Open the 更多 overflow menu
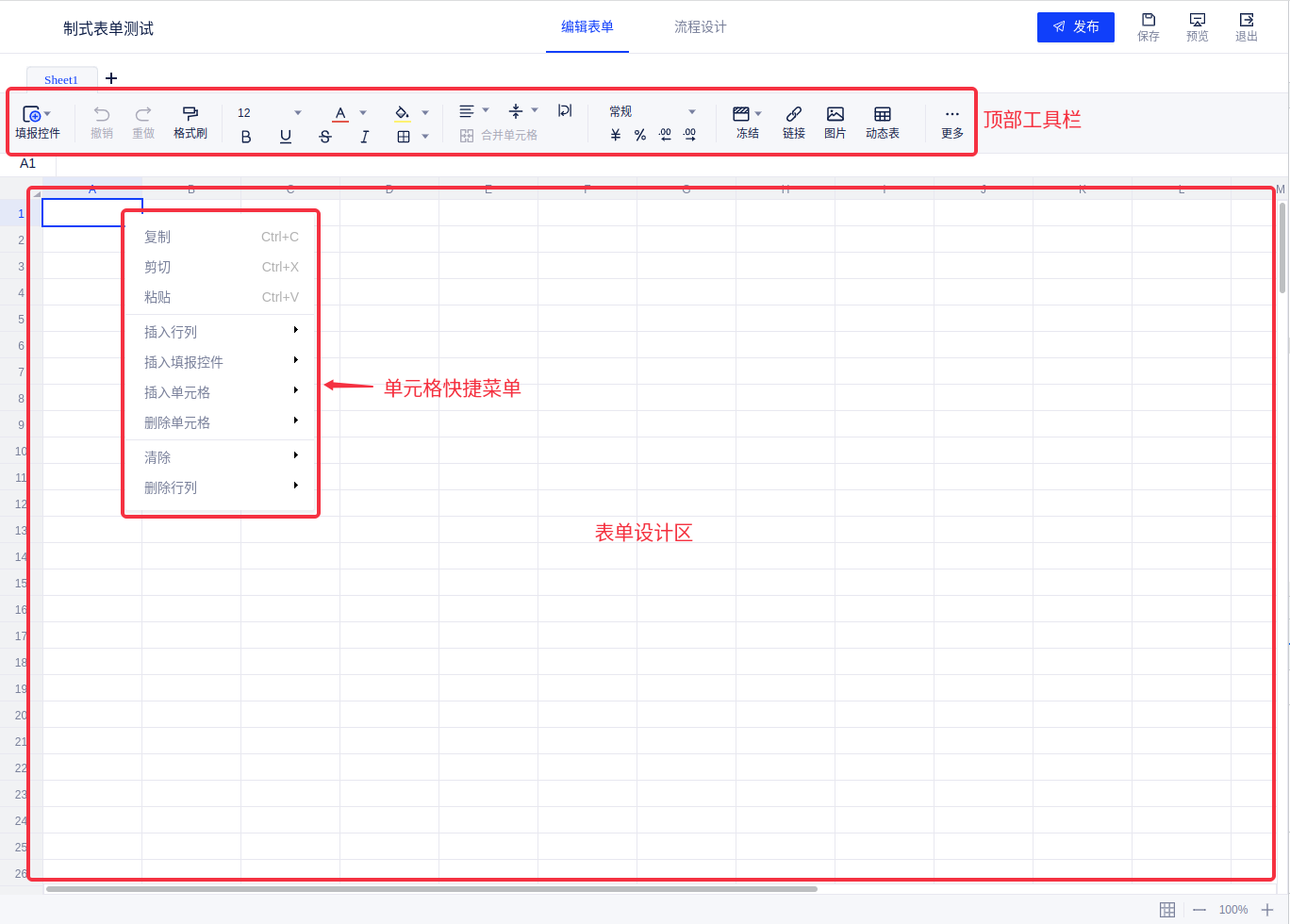Viewport: 1290px width, 924px height. [x=951, y=122]
